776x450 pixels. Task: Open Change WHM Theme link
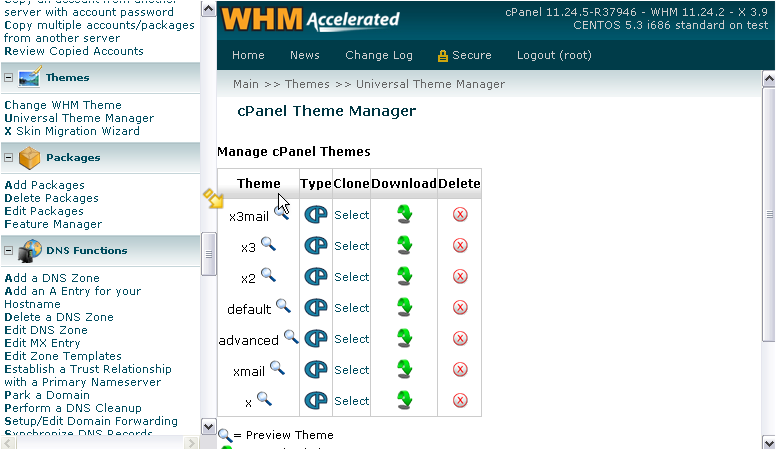(63, 105)
